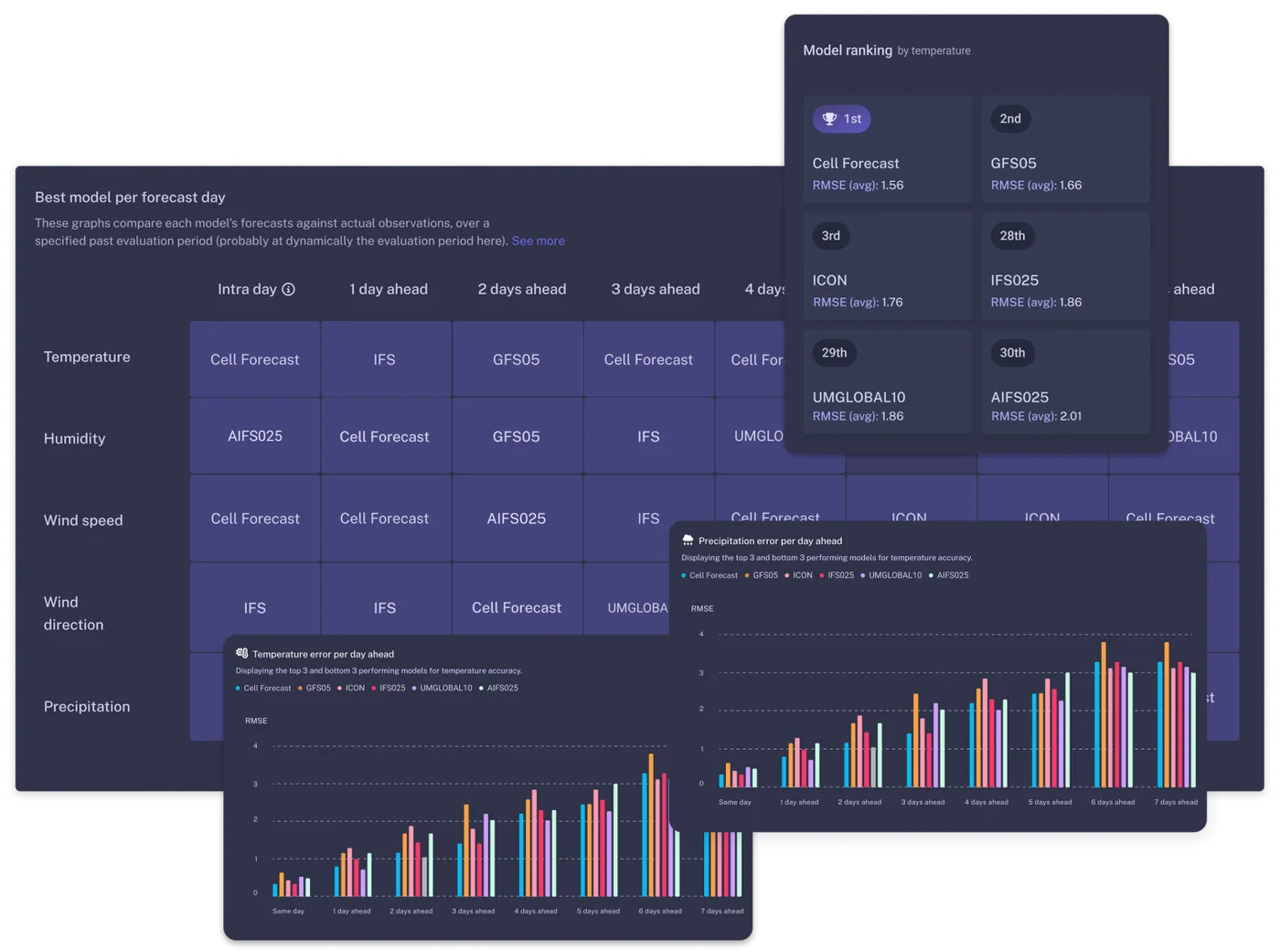The image size is (1280, 952).
Task: Click Wind direction 2 days ahead Cell Forecast cell
Action: 517,607
